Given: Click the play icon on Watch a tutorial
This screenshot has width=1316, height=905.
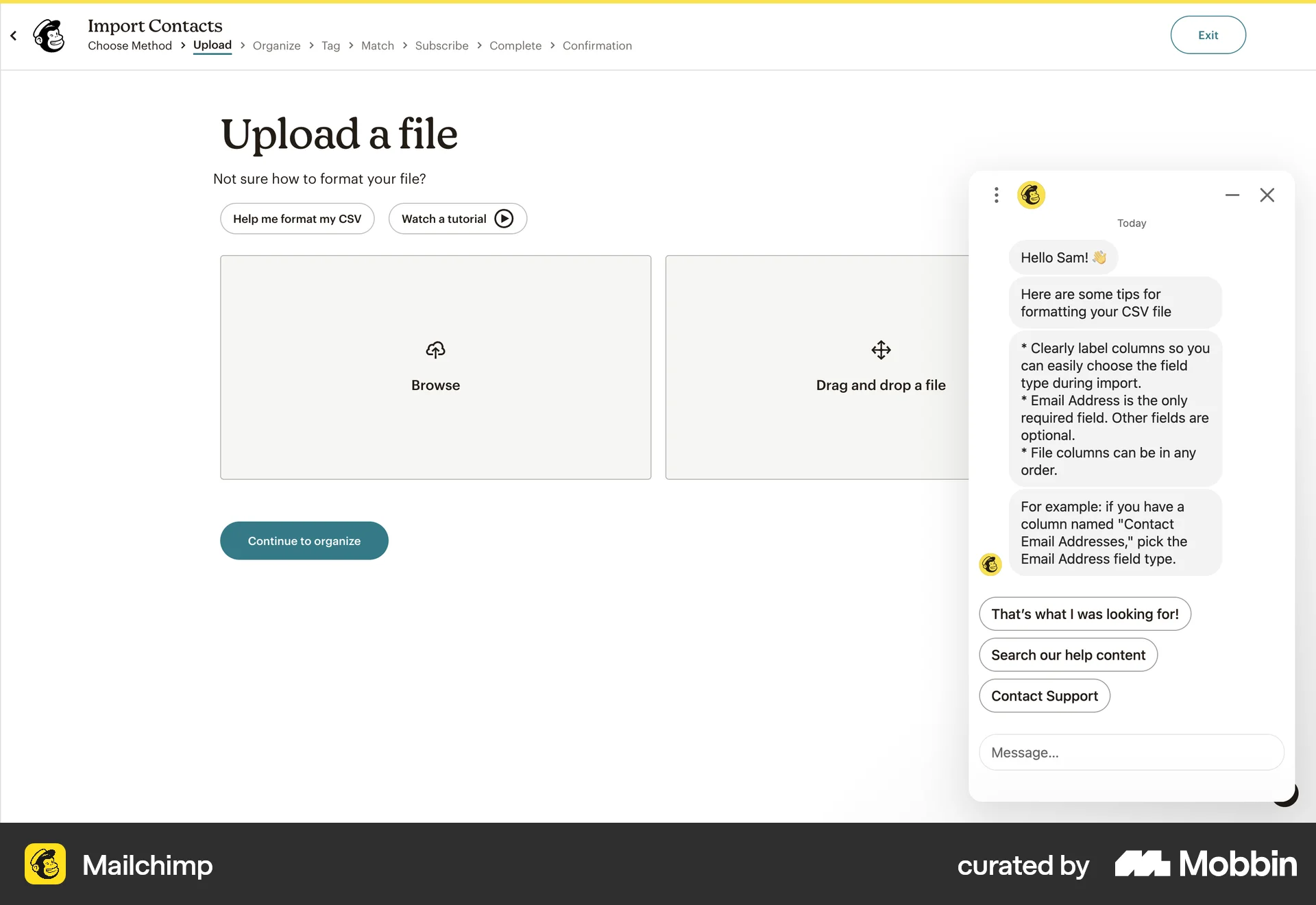Looking at the screenshot, I should click(504, 218).
